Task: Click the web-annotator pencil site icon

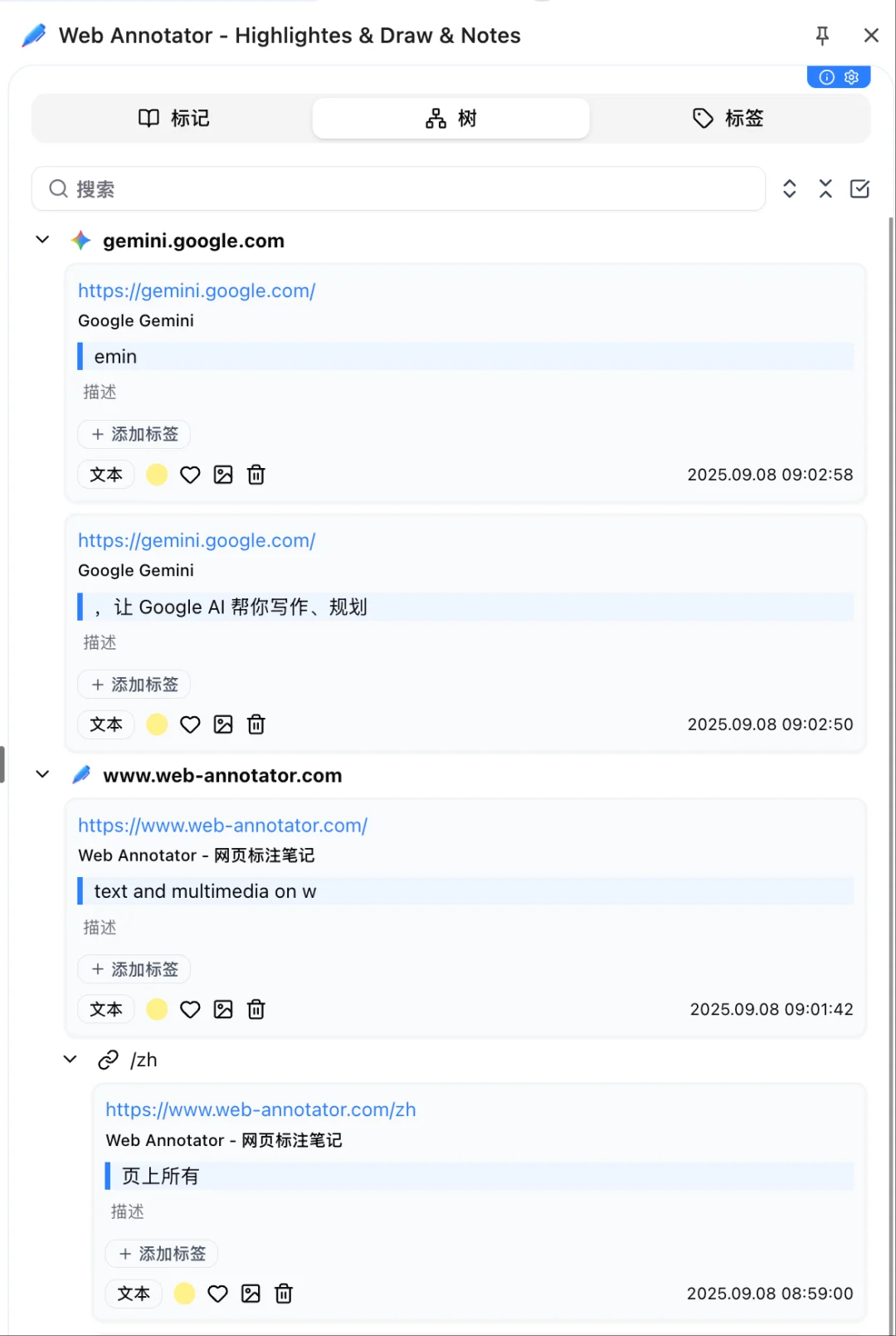Action: click(80, 775)
